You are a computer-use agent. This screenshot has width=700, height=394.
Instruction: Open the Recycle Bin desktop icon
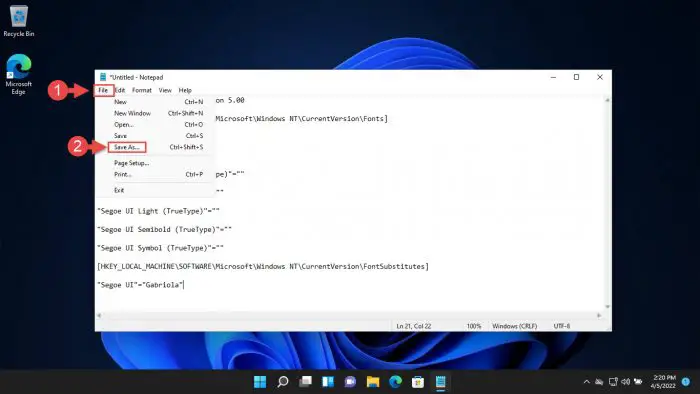(19, 21)
